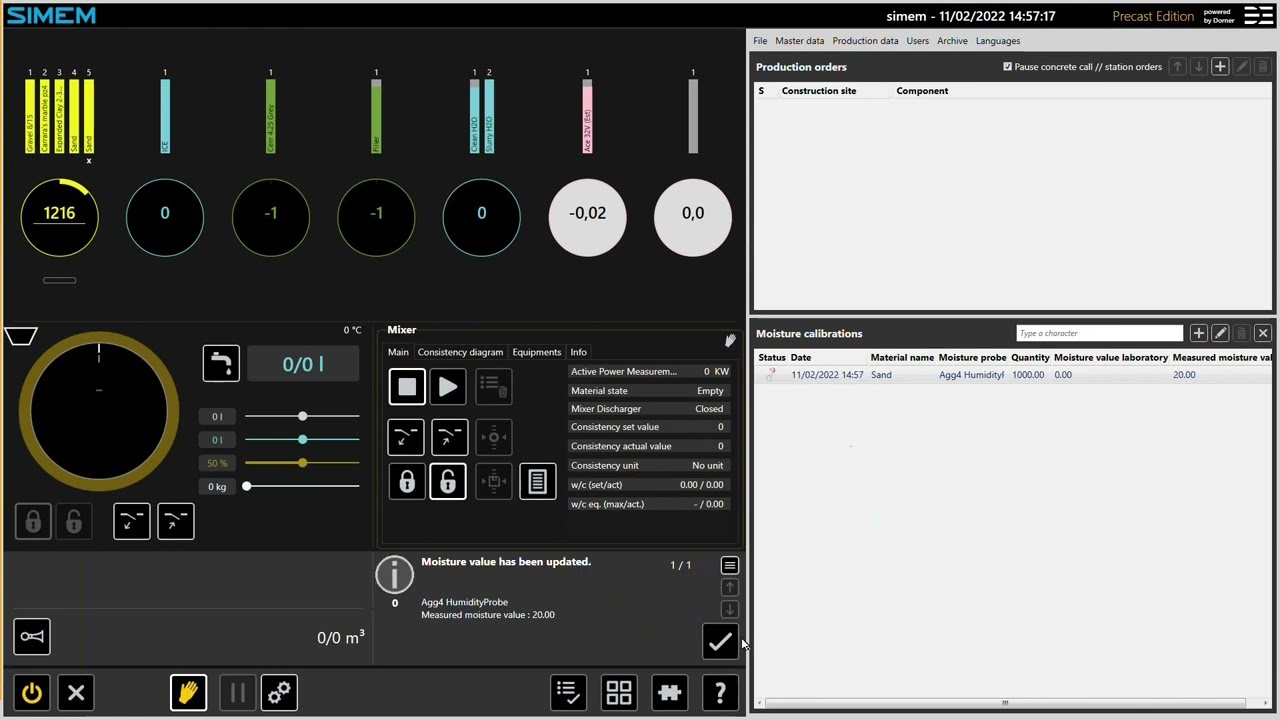This screenshot has height=720, width=1280.
Task: Click the Type a character search field
Action: [x=1099, y=333]
